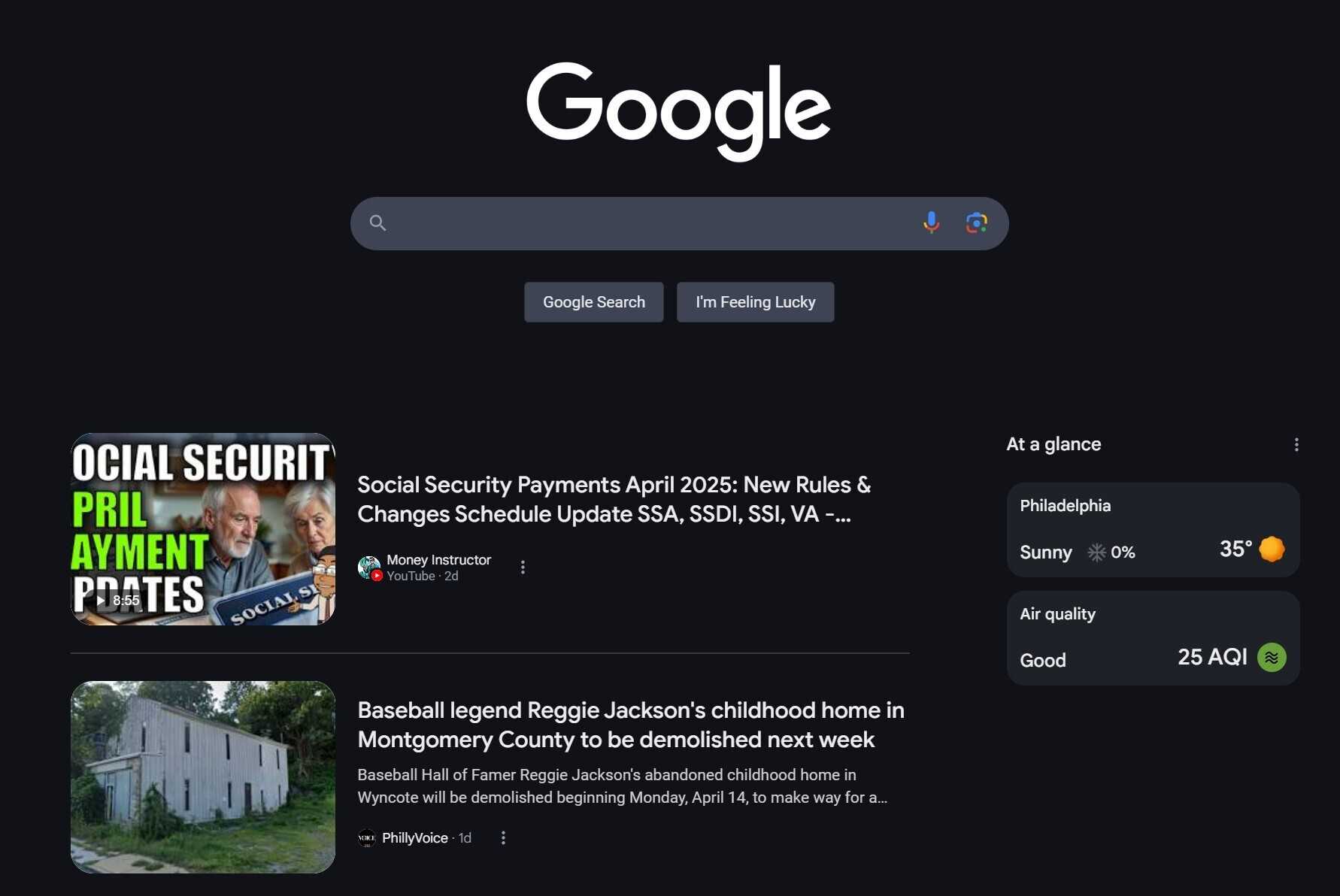Click the 35° temperature reading

click(x=1235, y=549)
